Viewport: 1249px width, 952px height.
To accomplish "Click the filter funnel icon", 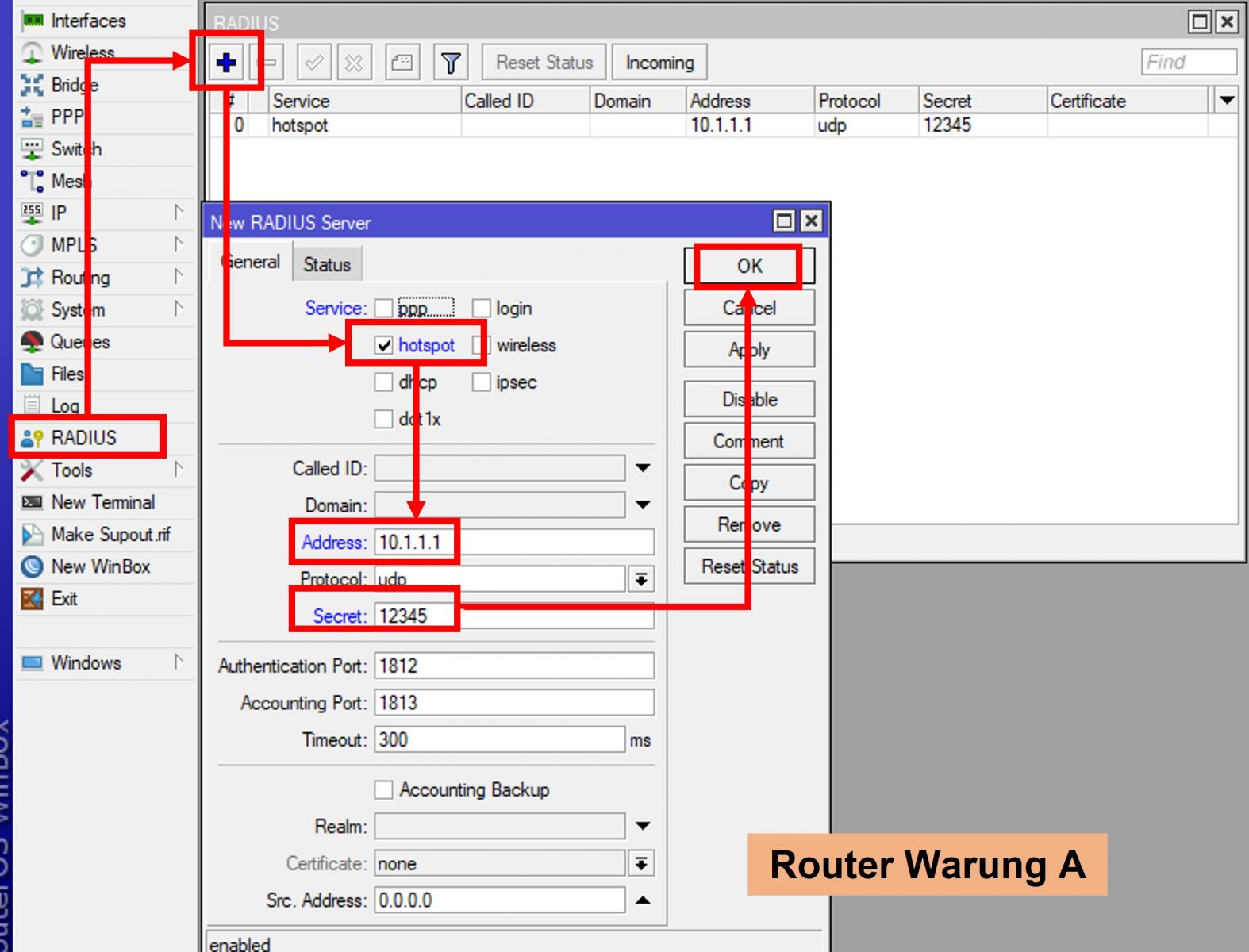I will click(x=451, y=62).
